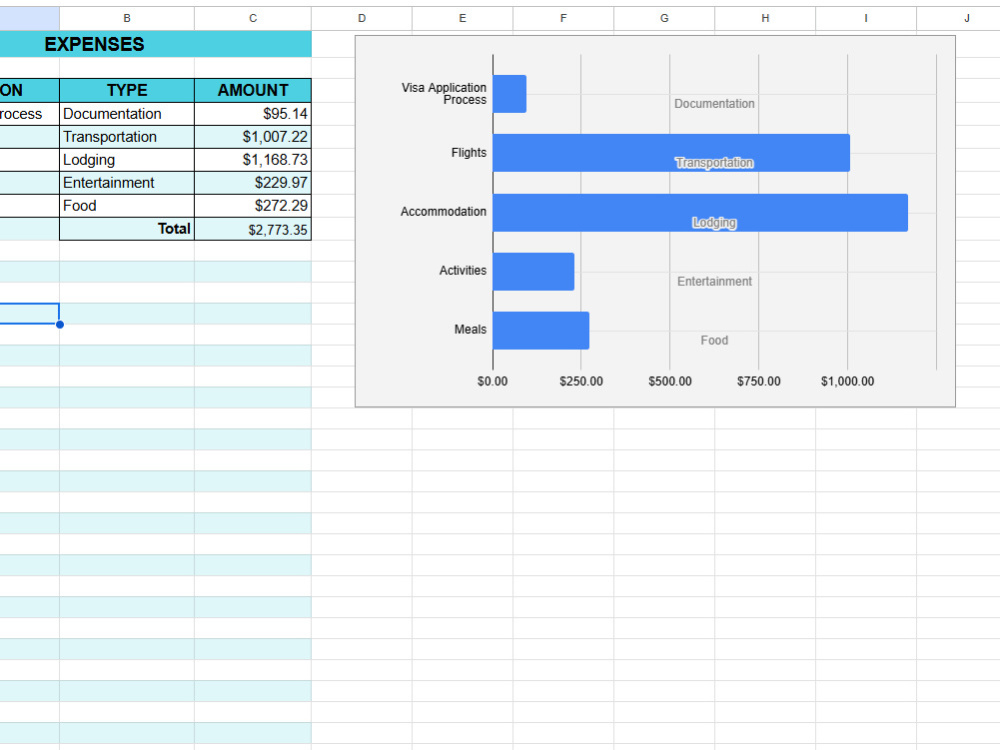Image resolution: width=1000 pixels, height=750 pixels.
Task: Select the Lodging type cell
Action: point(127,160)
